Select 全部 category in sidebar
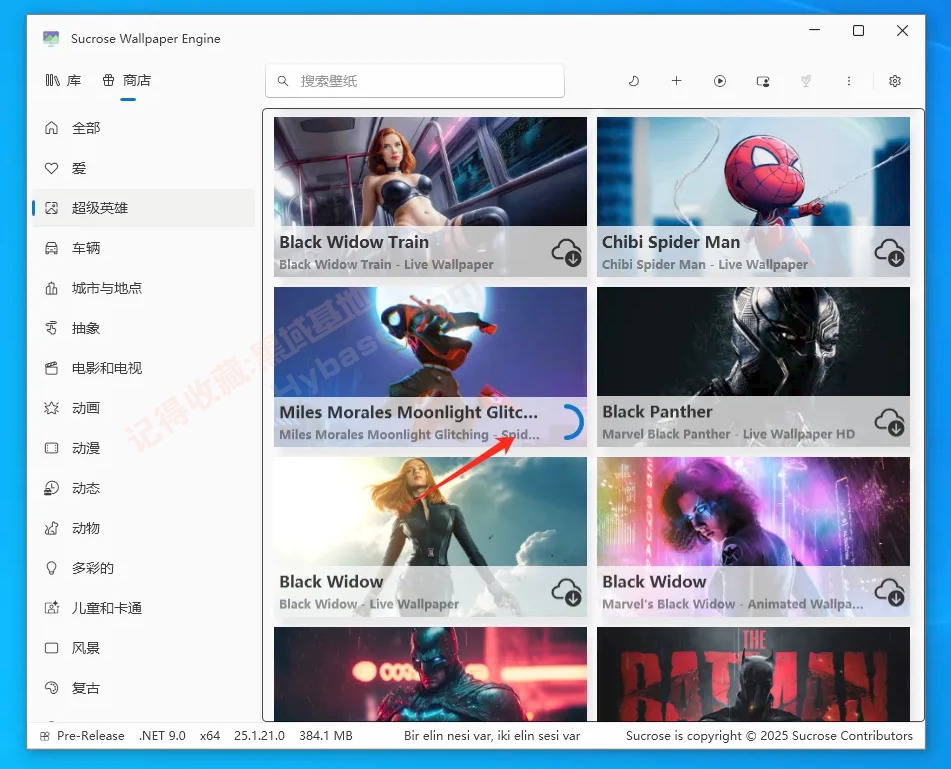The image size is (951, 769). tap(144, 128)
